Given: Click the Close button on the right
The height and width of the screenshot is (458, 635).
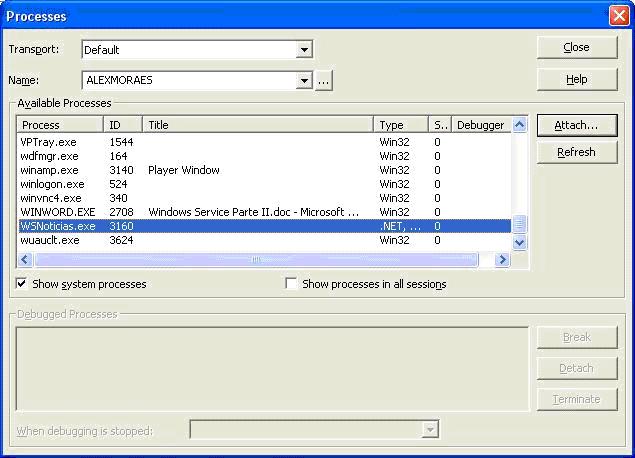Looking at the screenshot, I should click(x=576, y=47).
